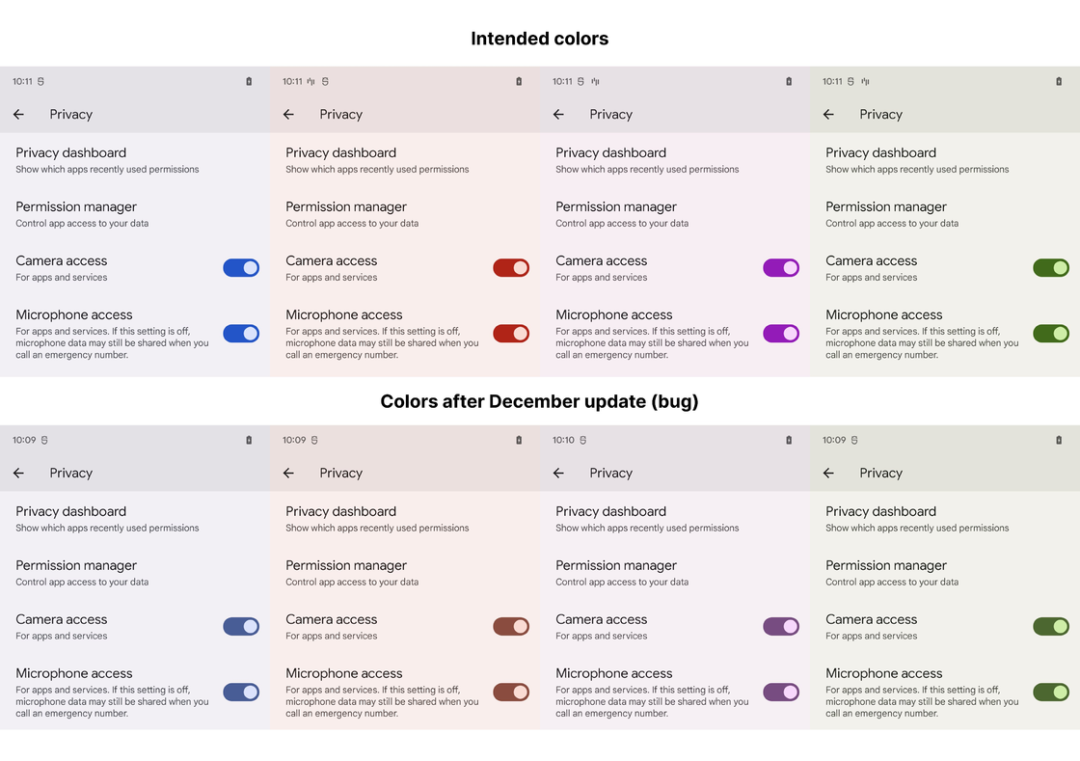Viewport: 1080px width, 761px height.
Task: Tap back arrow in bottom green-themed Privacy screen
Action: coord(829,473)
